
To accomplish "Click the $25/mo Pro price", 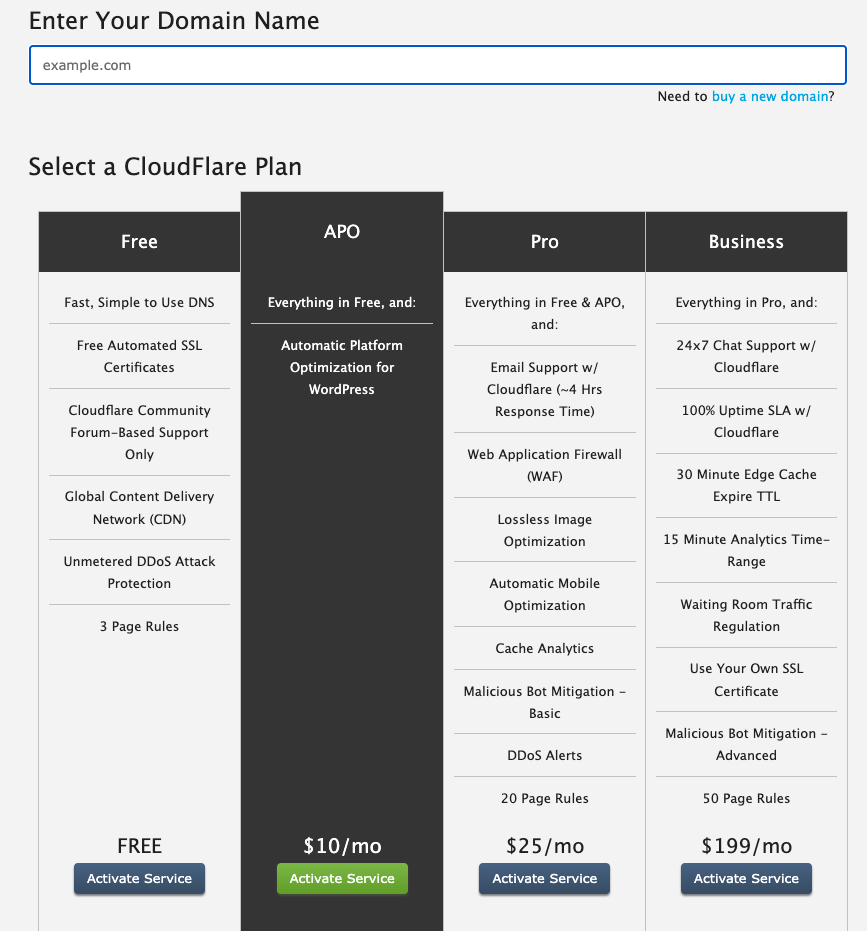I will coord(544,846).
